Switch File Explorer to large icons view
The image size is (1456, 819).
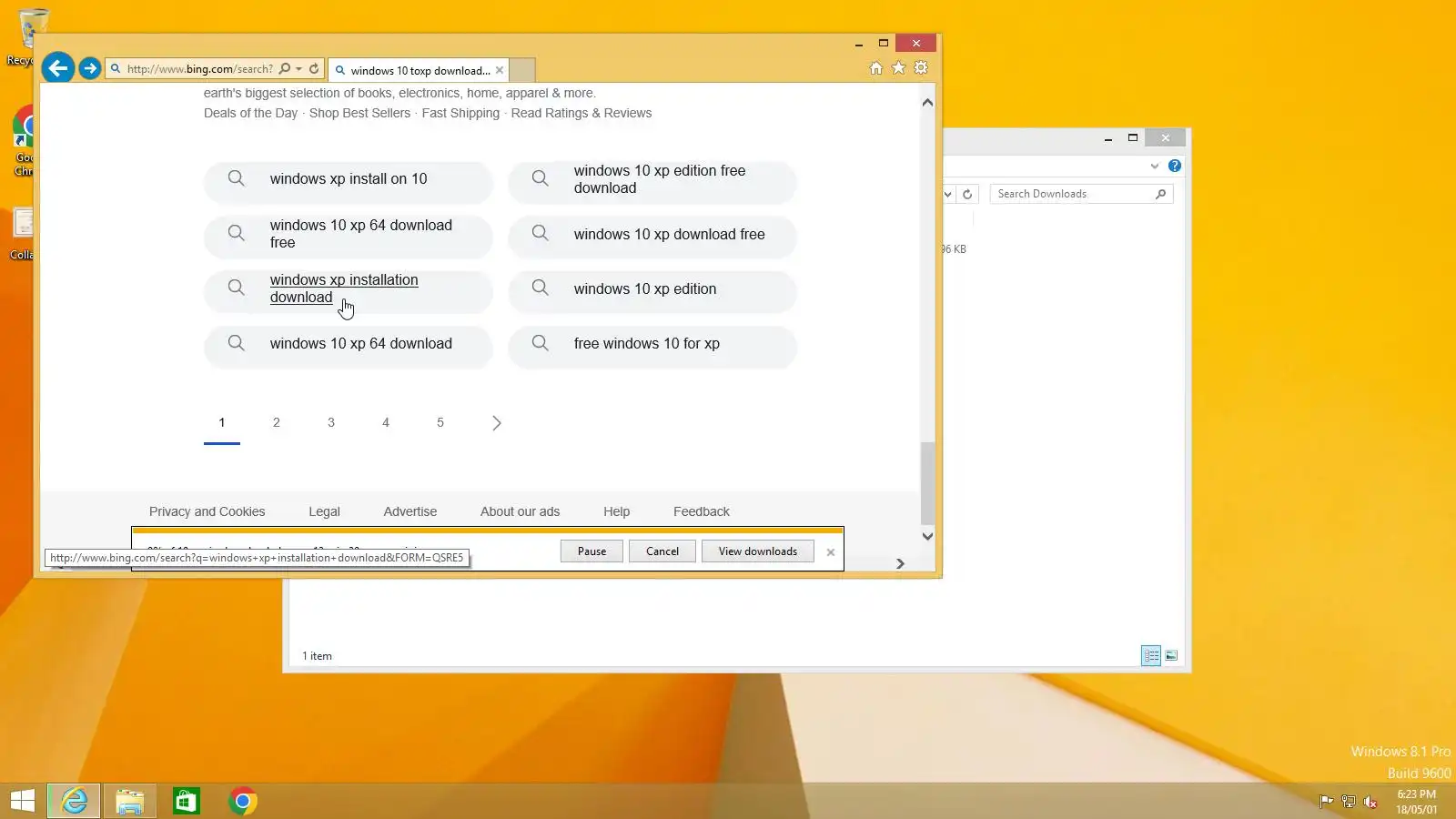(x=1171, y=655)
